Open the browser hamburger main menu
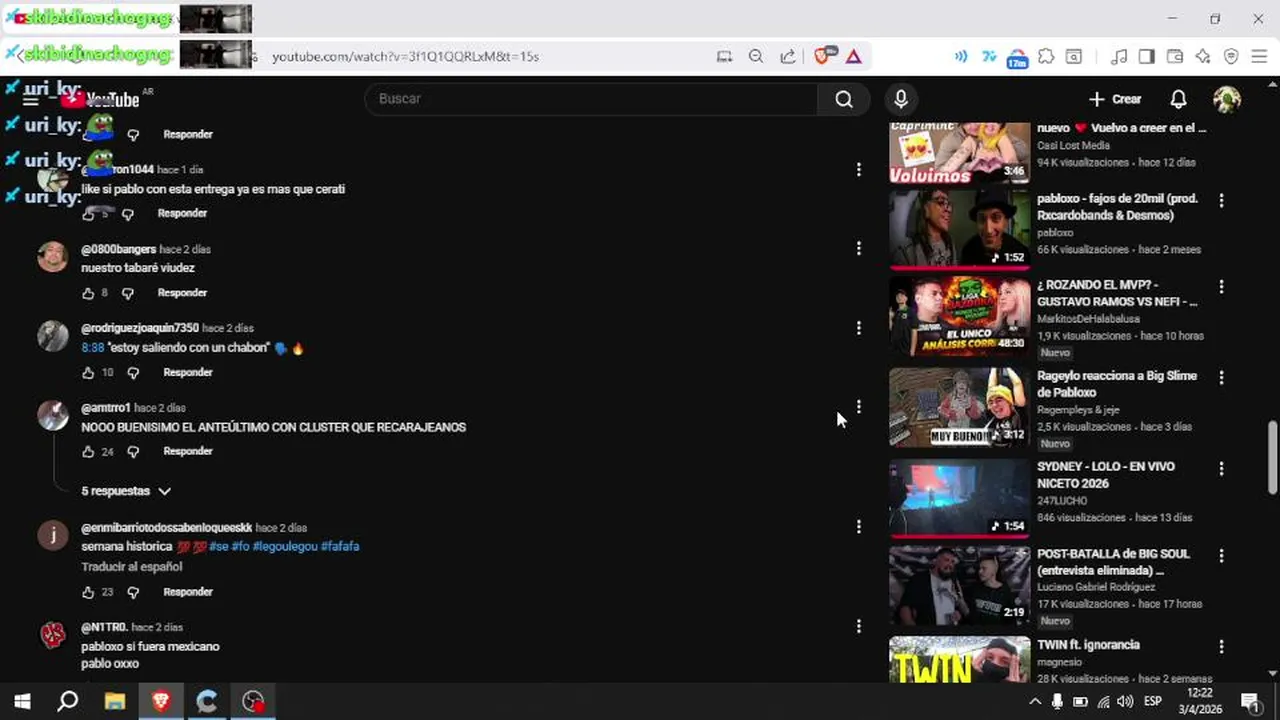The width and height of the screenshot is (1280, 720). (x=1259, y=56)
